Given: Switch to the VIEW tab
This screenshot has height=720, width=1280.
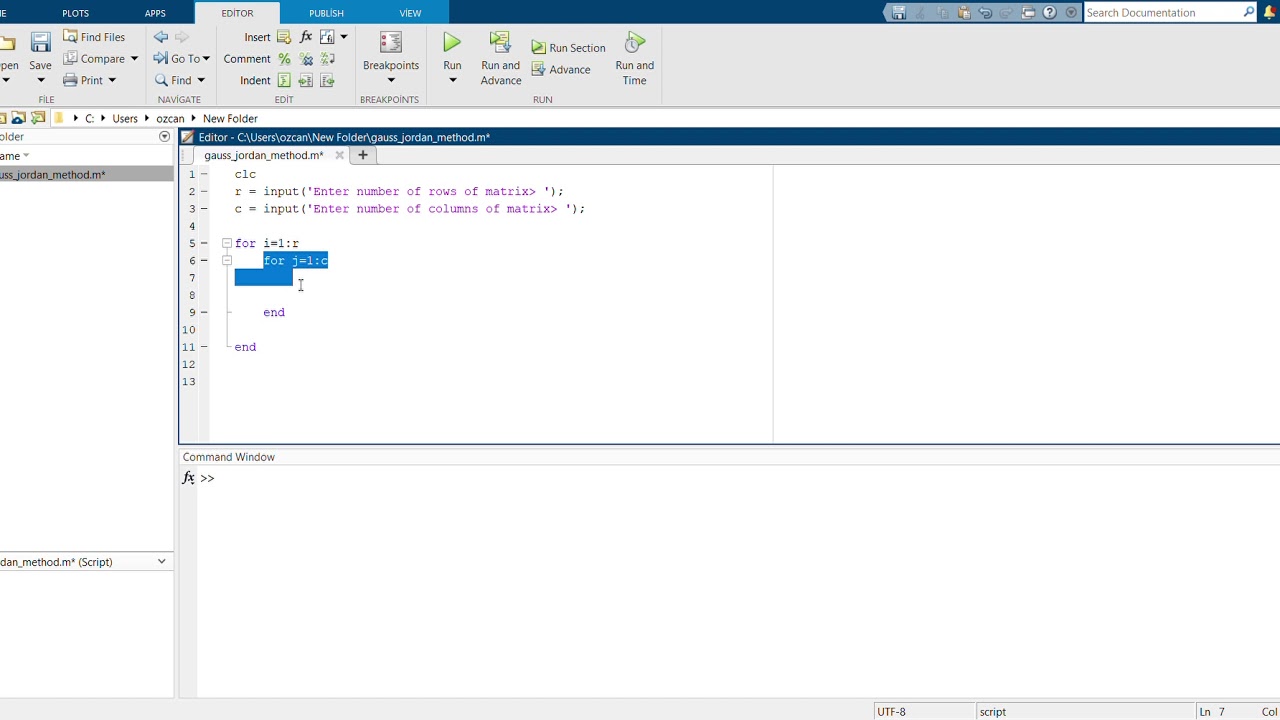Looking at the screenshot, I should point(410,13).
